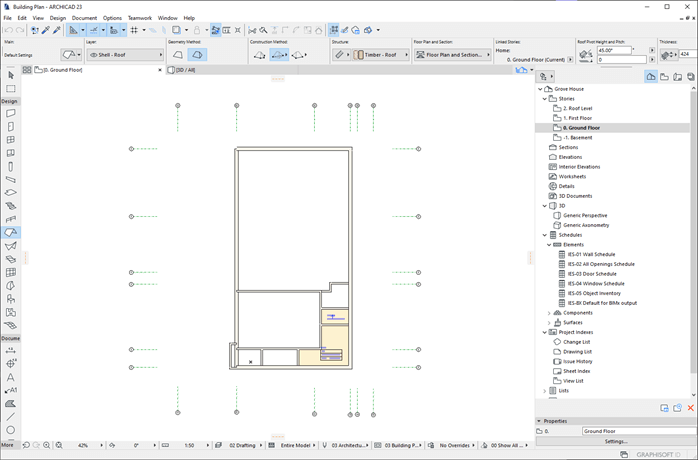Select the highlighted complex roof geometry method

(197, 55)
